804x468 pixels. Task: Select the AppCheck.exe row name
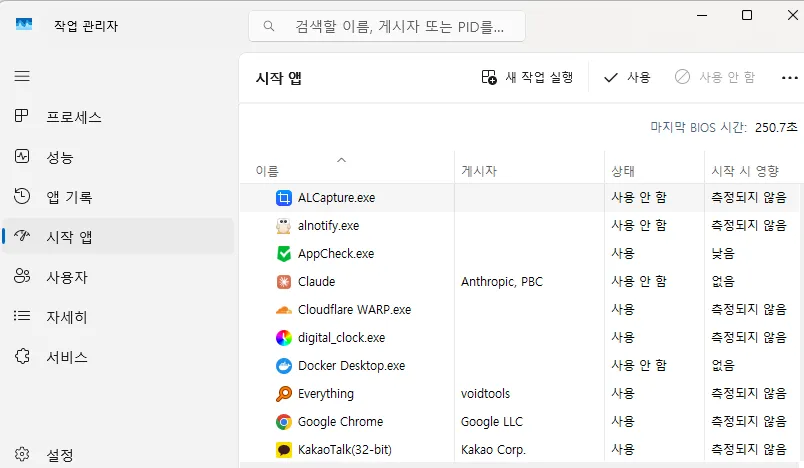(x=336, y=254)
